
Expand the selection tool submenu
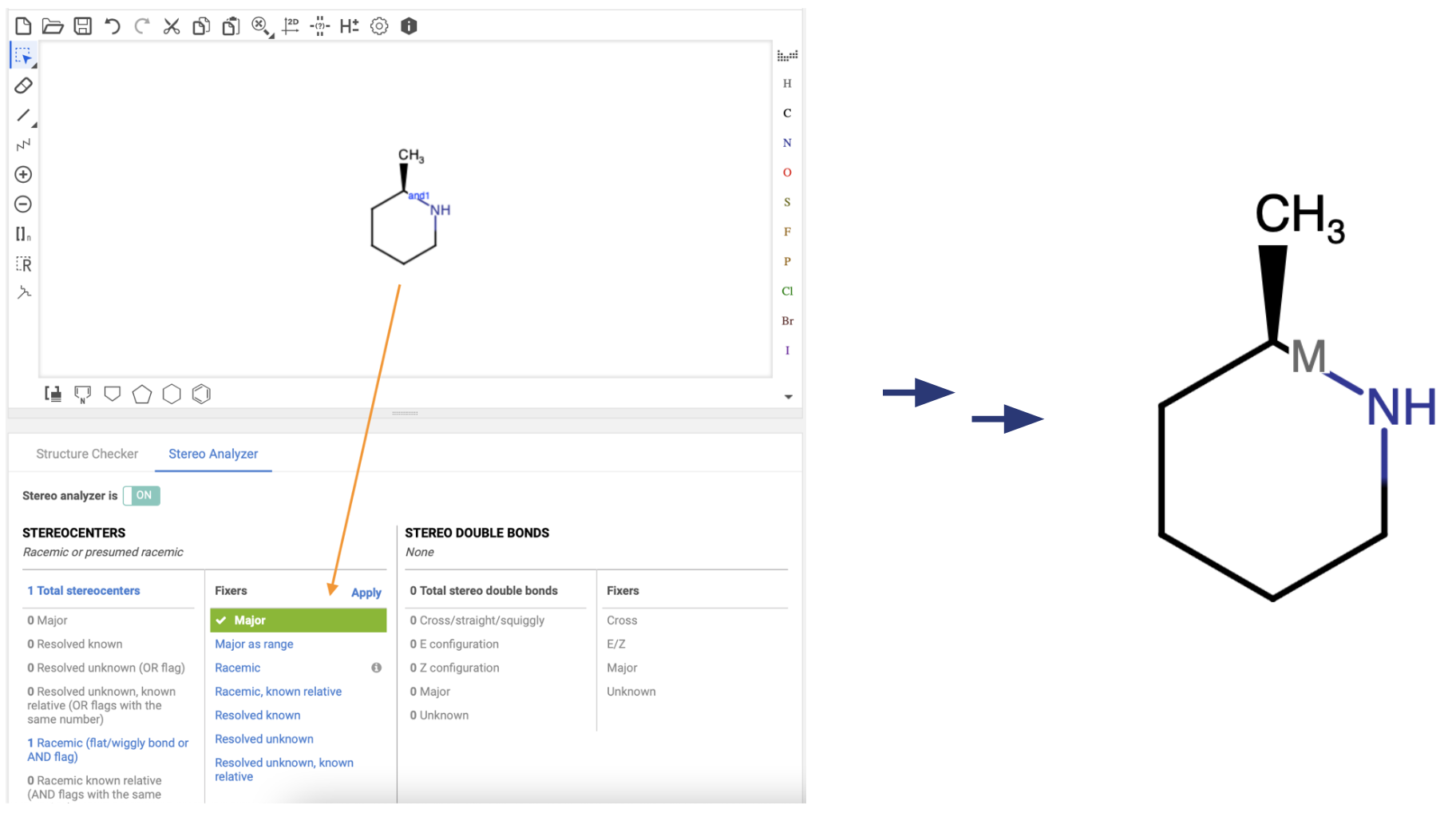pyautogui.click(x=34, y=65)
